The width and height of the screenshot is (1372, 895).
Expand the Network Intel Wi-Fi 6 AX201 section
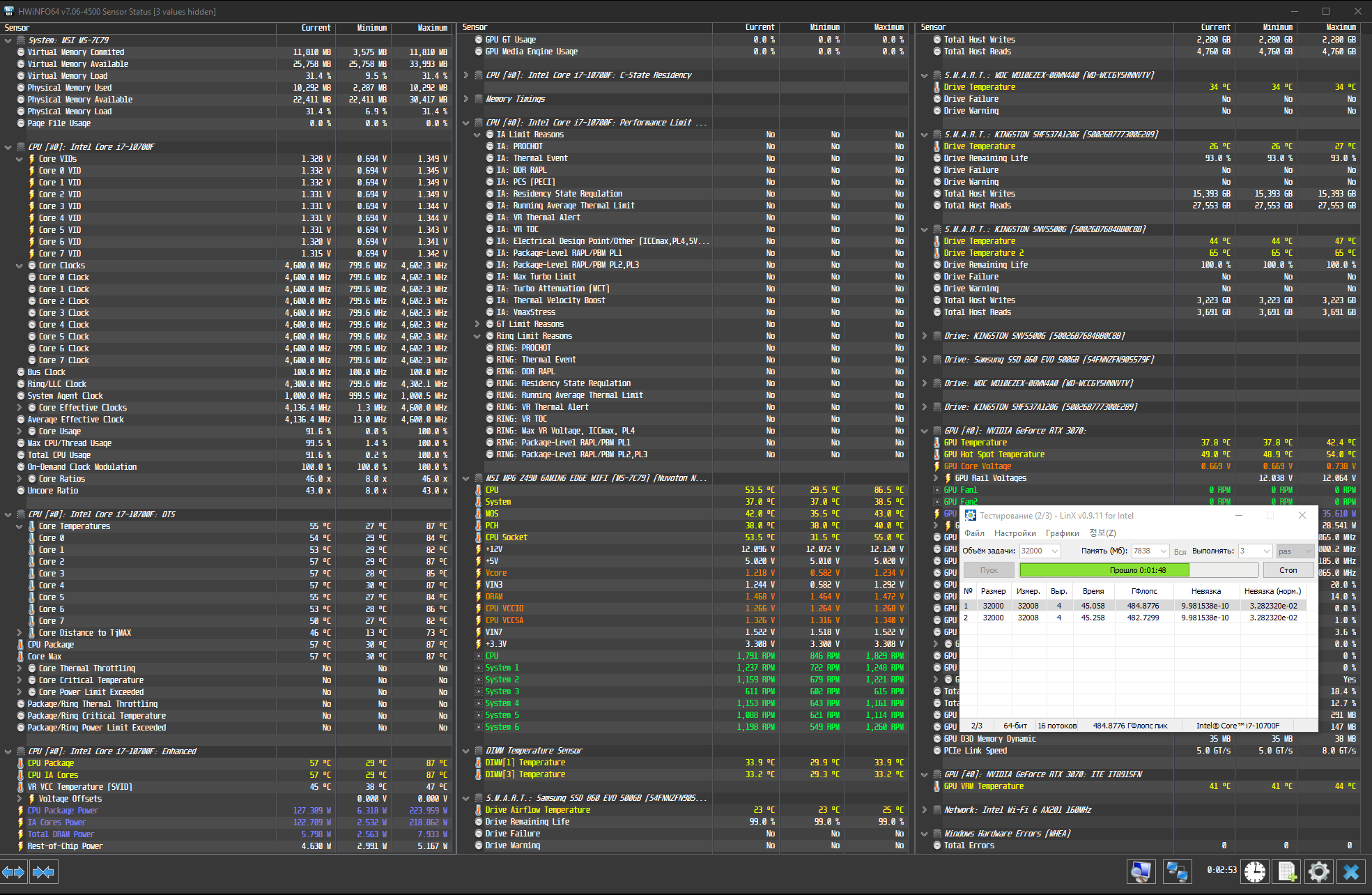point(925,810)
